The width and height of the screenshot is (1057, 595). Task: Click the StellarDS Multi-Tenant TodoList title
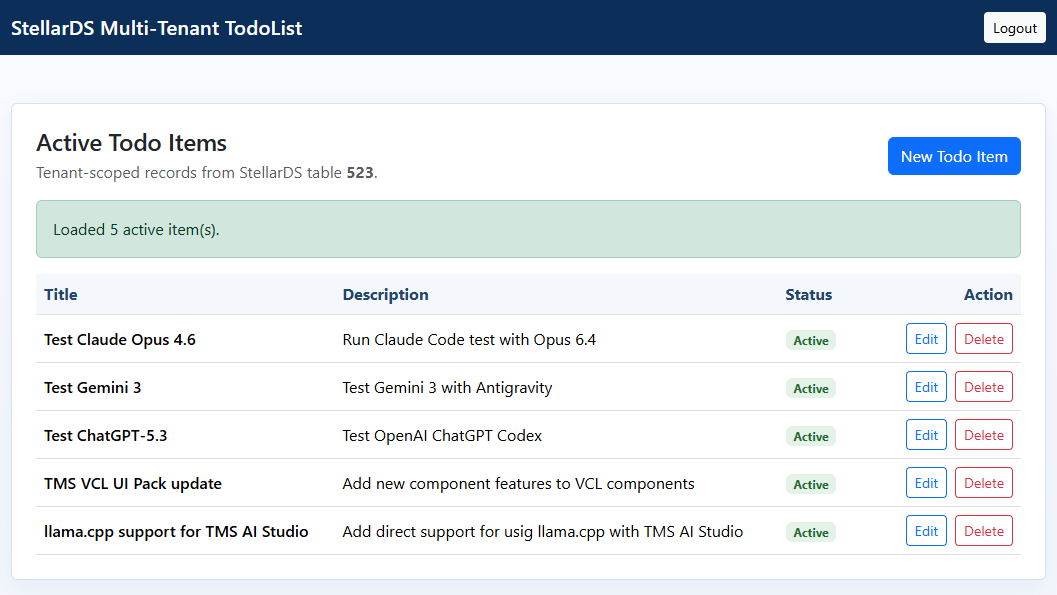pos(155,27)
